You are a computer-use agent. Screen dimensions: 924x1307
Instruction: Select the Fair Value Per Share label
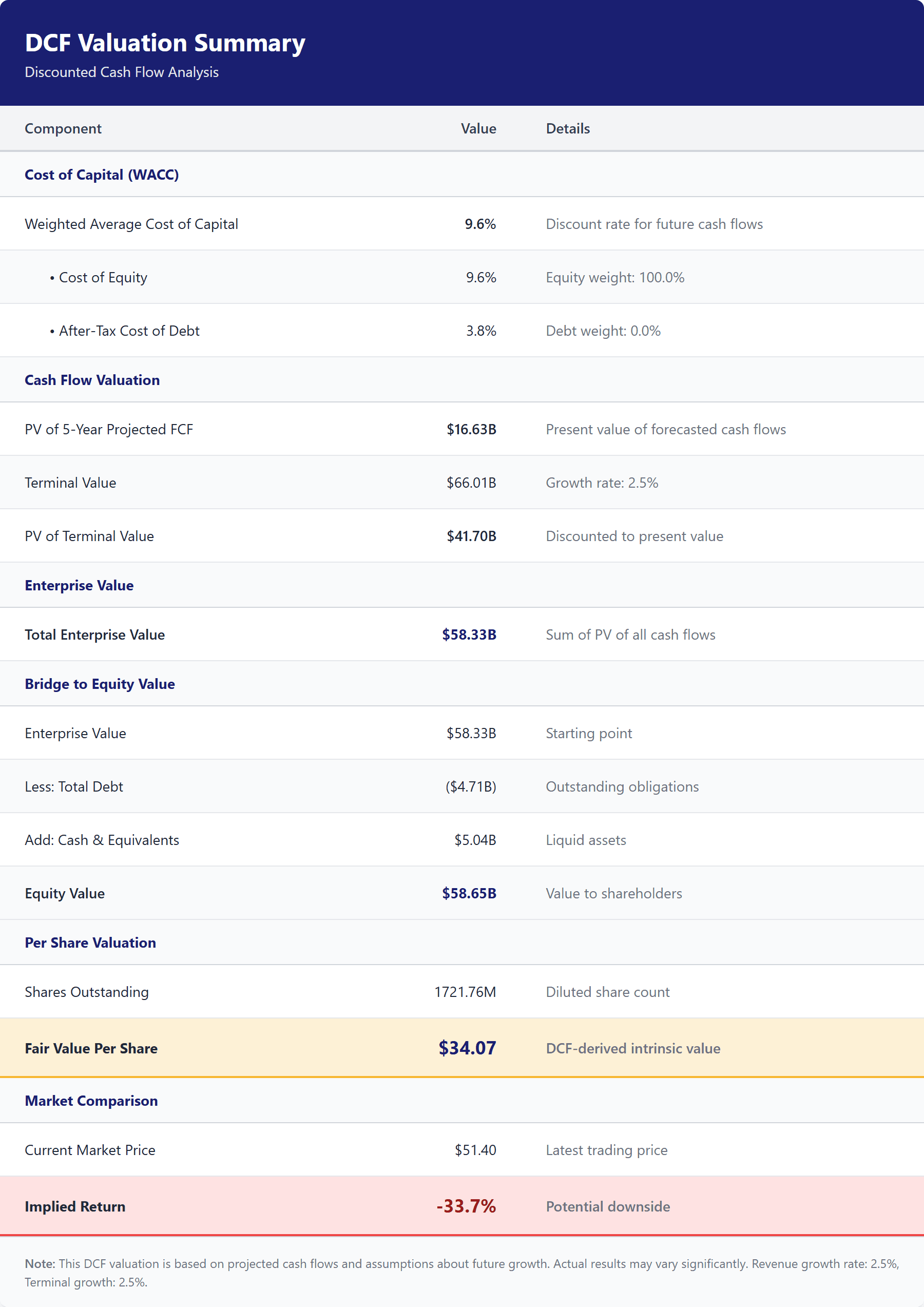point(91,1049)
